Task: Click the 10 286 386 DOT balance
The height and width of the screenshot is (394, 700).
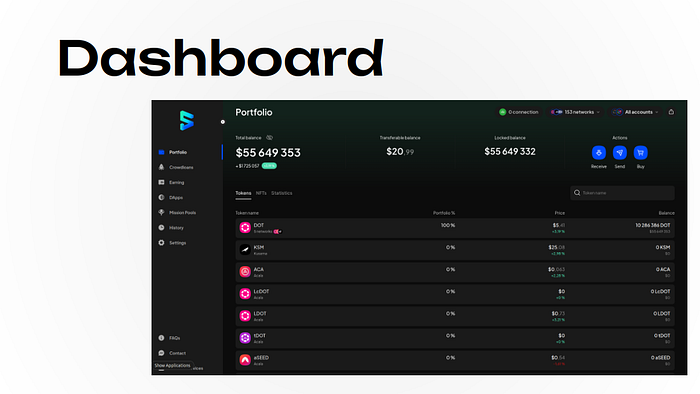Action: (653, 225)
